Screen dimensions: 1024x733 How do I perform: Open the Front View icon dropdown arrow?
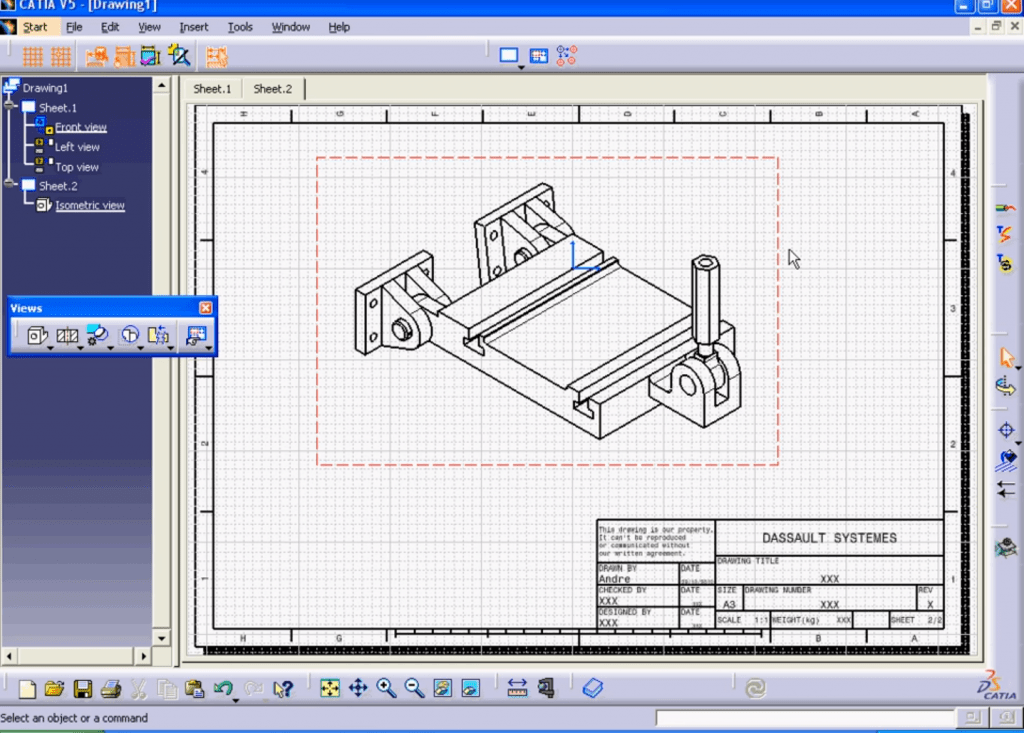[x=50, y=348]
